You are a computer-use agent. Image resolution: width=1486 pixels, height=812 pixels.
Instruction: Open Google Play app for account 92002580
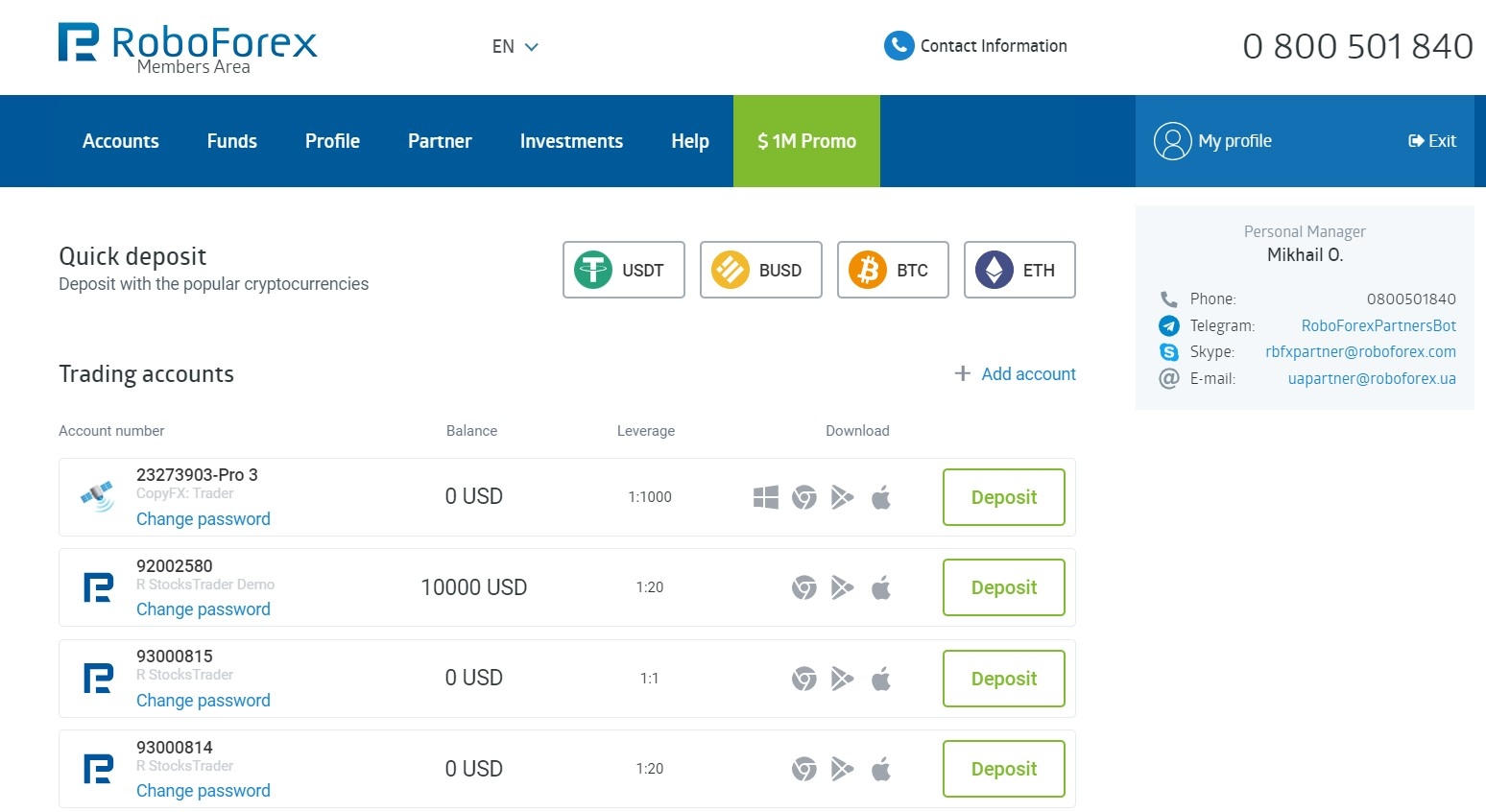(842, 587)
